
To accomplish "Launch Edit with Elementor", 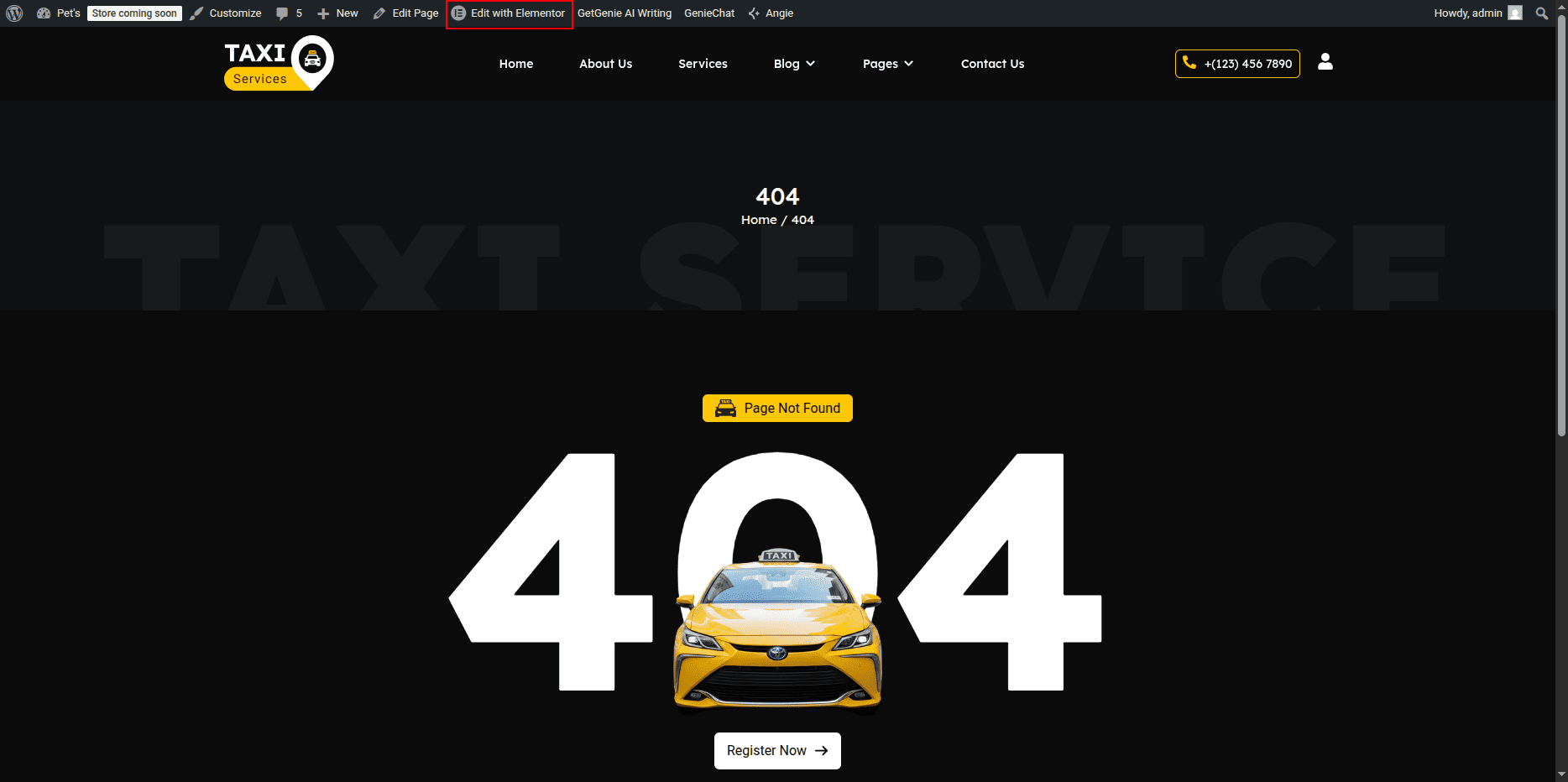I will tap(509, 13).
